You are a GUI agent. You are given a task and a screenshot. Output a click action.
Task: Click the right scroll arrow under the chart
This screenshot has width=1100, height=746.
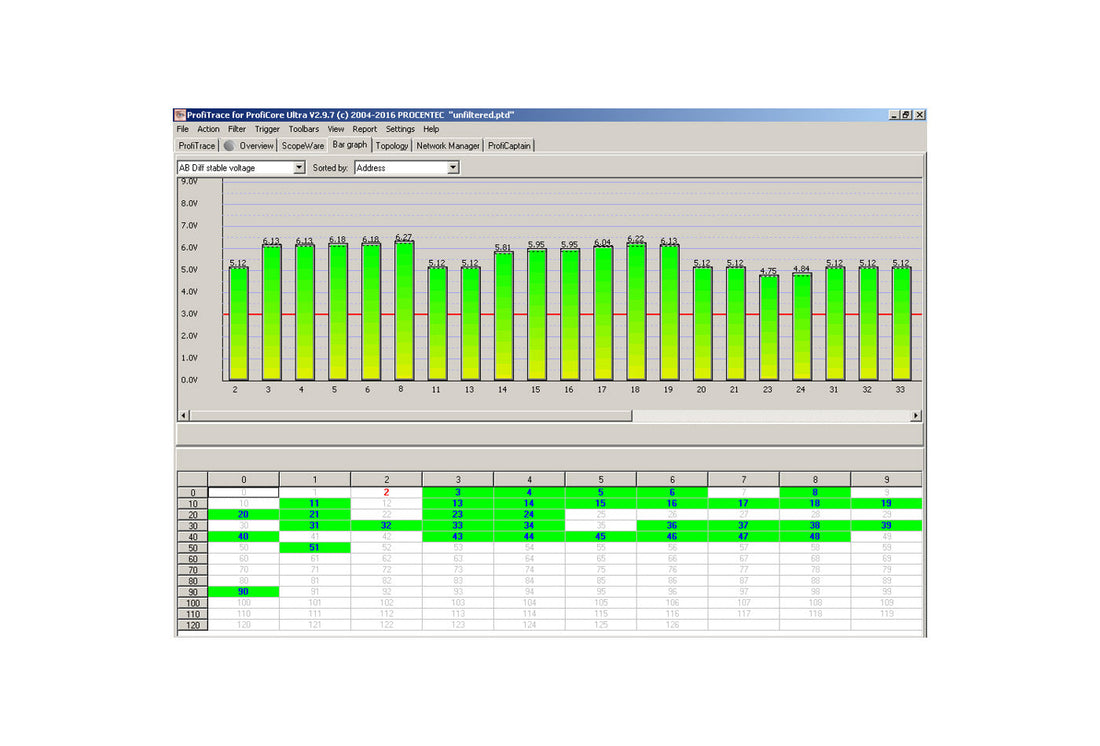click(x=916, y=415)
